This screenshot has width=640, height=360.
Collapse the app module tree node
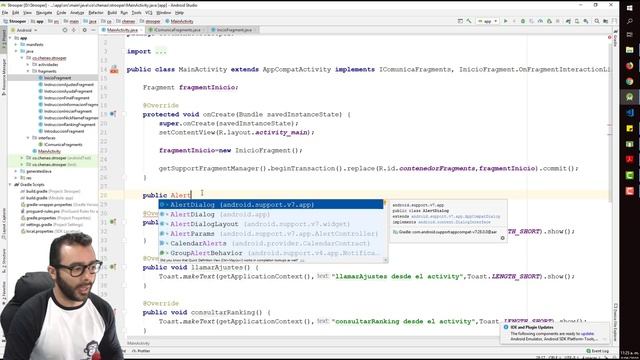tap(11, 38)
